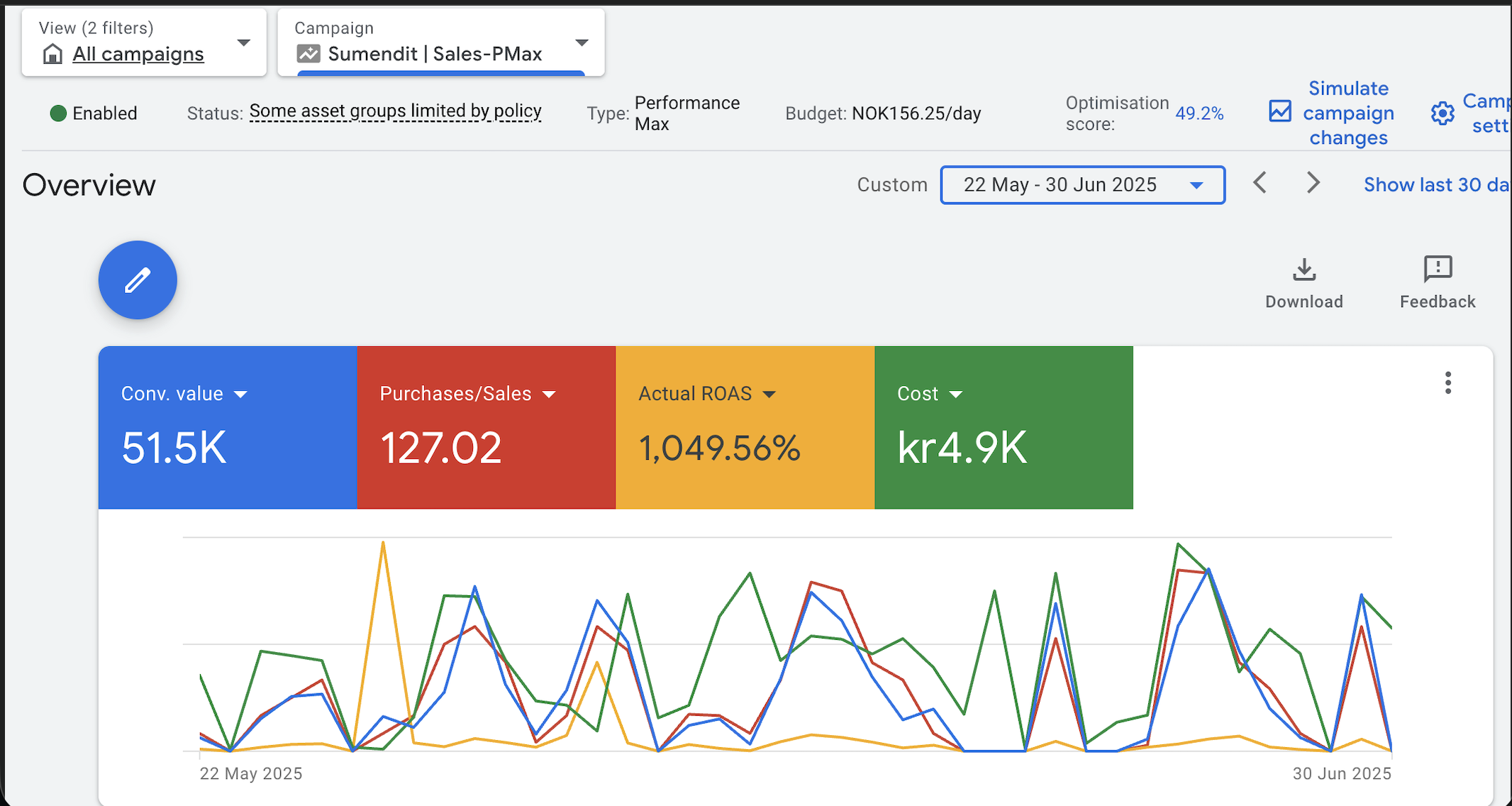Open the three-dot overflow menu on the chart card
1512x806 pixels.
tap(1447, 382)
